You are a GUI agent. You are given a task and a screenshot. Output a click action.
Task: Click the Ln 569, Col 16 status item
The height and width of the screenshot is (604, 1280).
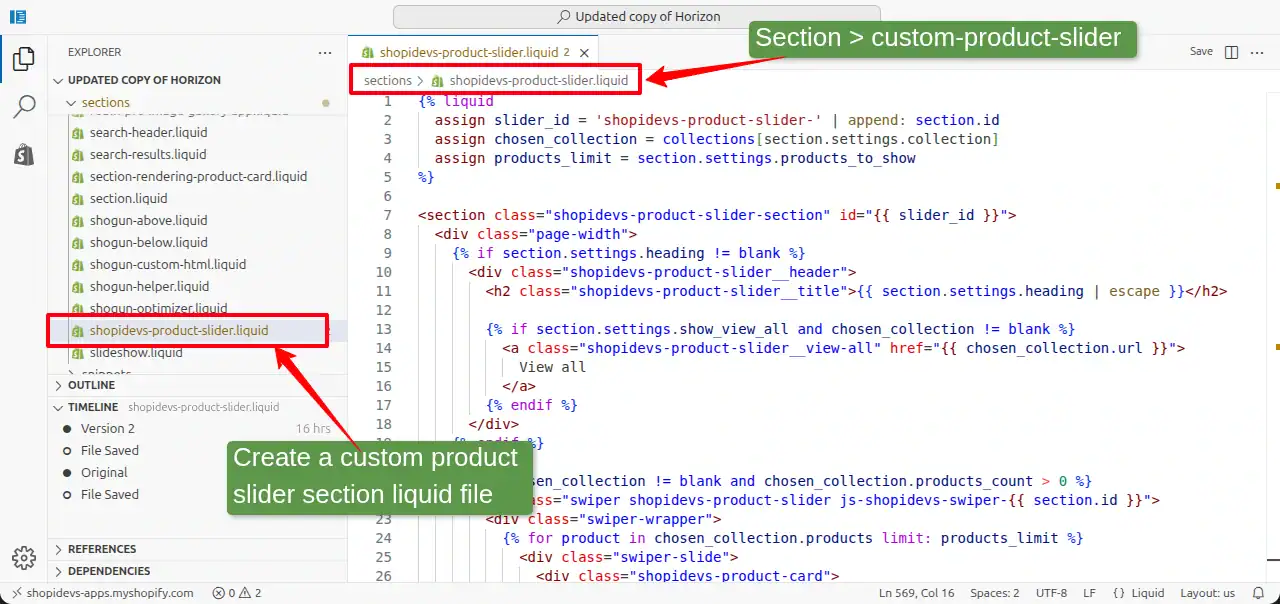pos(916,593)
